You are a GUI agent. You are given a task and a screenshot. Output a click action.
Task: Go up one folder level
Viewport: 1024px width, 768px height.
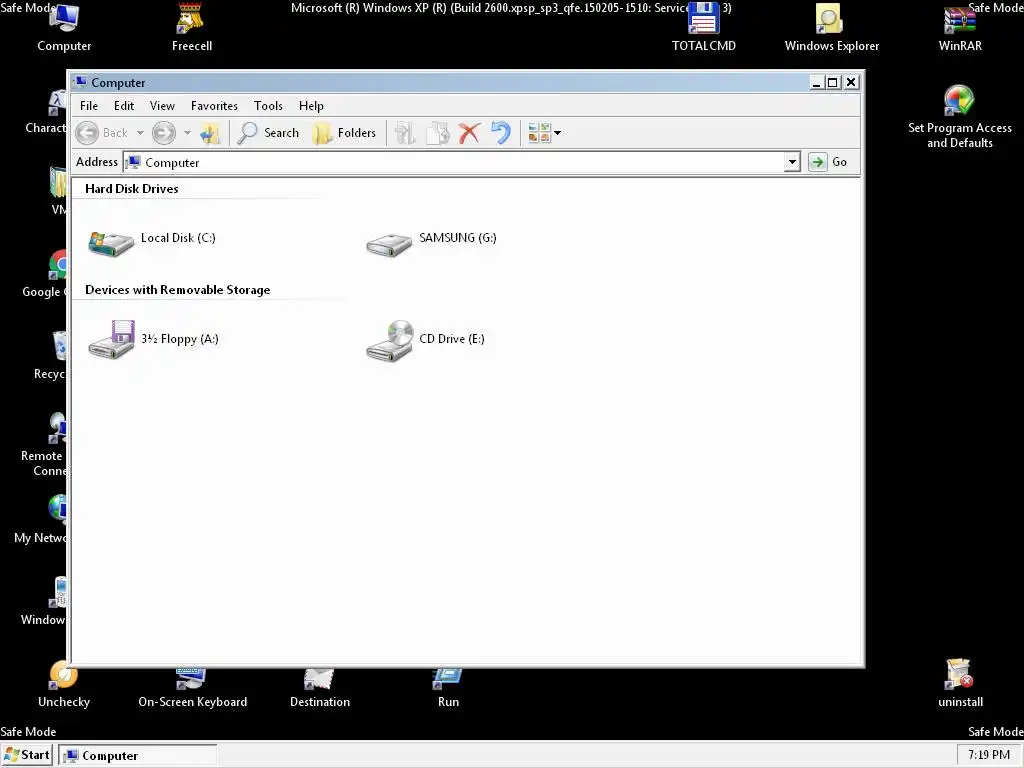pos(210,133)
